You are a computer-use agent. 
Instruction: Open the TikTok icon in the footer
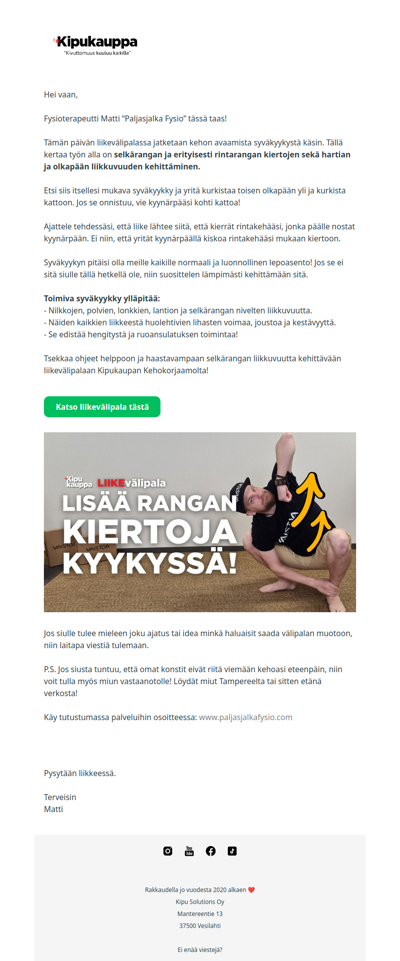232,851
